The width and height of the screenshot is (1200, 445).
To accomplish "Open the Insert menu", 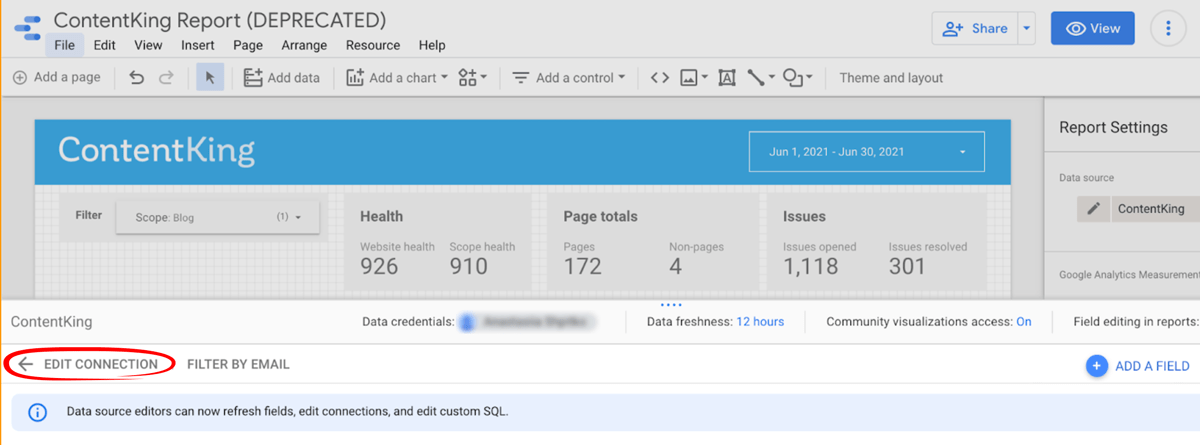I will [198, 45].
